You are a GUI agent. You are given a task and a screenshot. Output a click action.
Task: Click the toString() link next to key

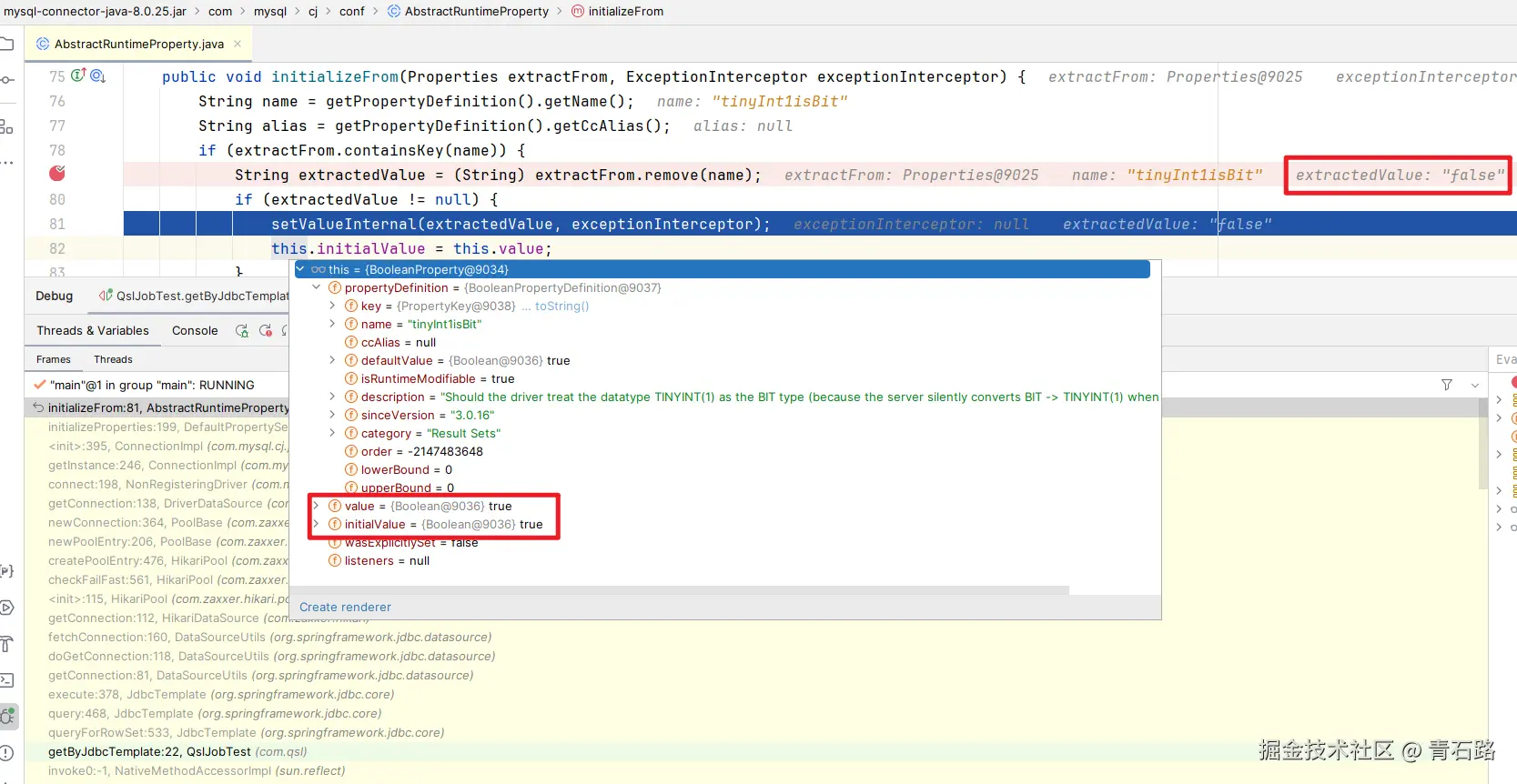point(561,306)
